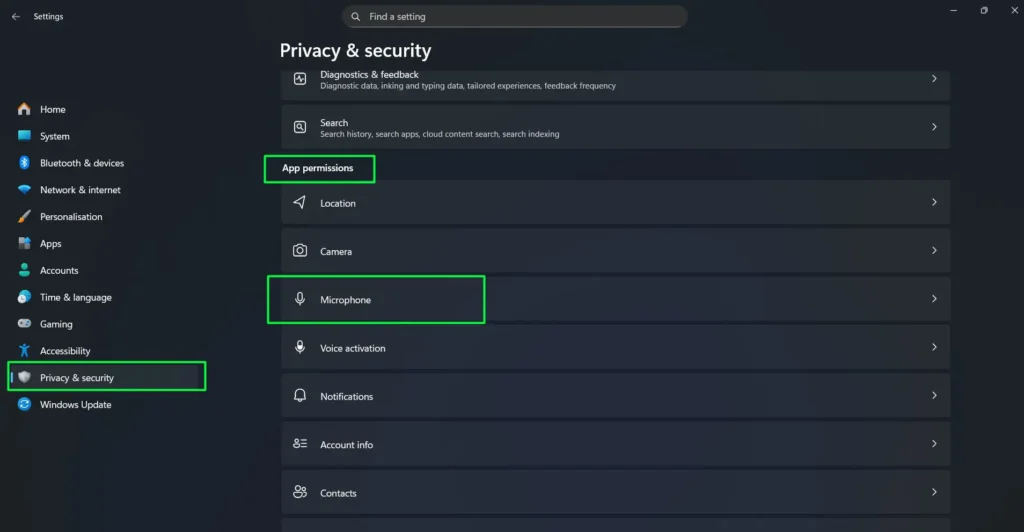This screenshot has width=1024, height=532.
Task: Open Network & internet settings
Action: click(x=106, y=189)
